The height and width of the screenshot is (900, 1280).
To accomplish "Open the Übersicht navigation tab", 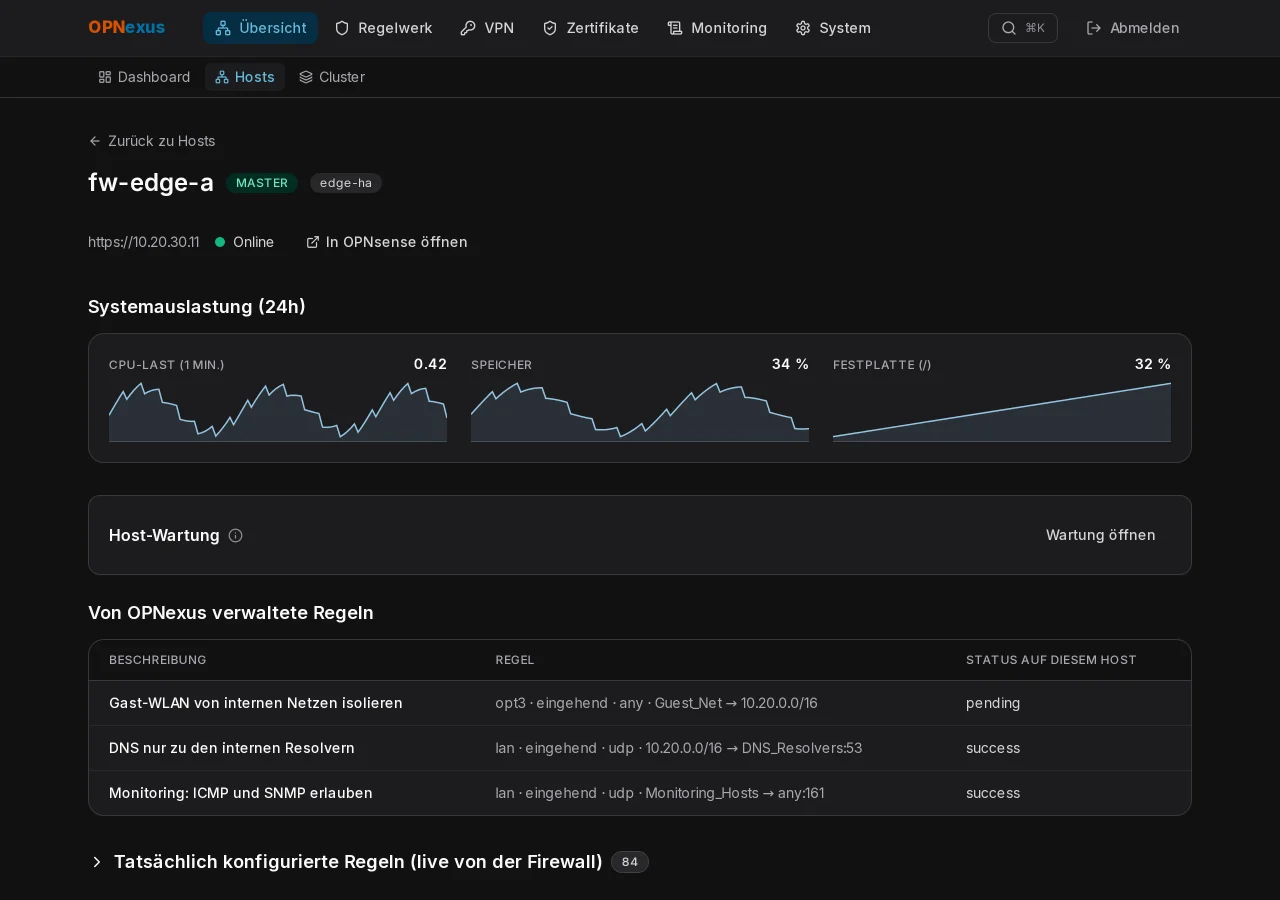I will [260, 28].
